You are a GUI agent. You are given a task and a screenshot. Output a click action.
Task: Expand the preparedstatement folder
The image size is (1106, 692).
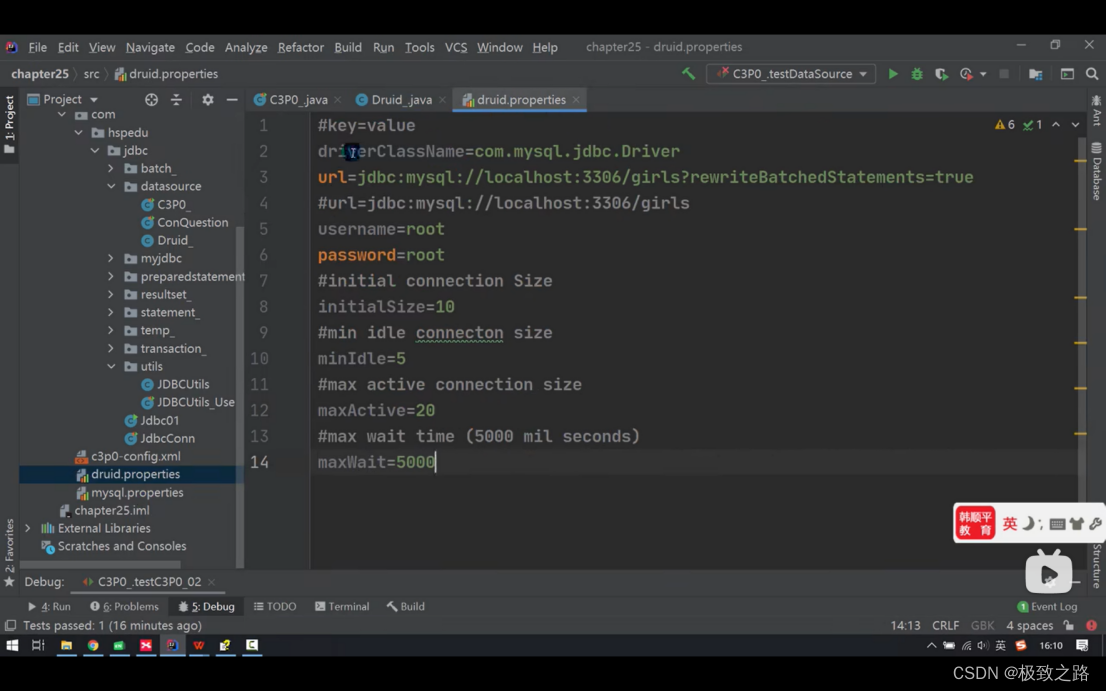pos(111,277)
